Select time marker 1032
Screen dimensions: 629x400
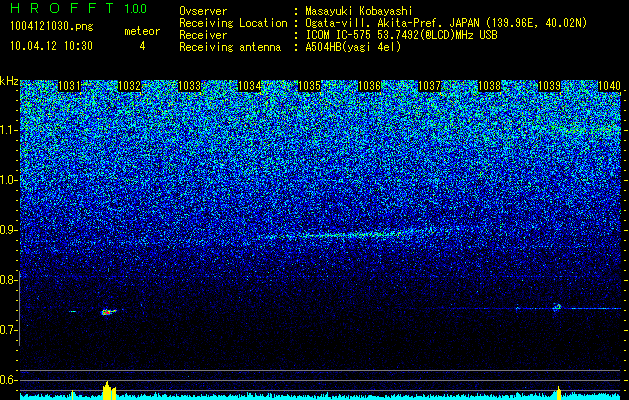[x=130, y=86]
